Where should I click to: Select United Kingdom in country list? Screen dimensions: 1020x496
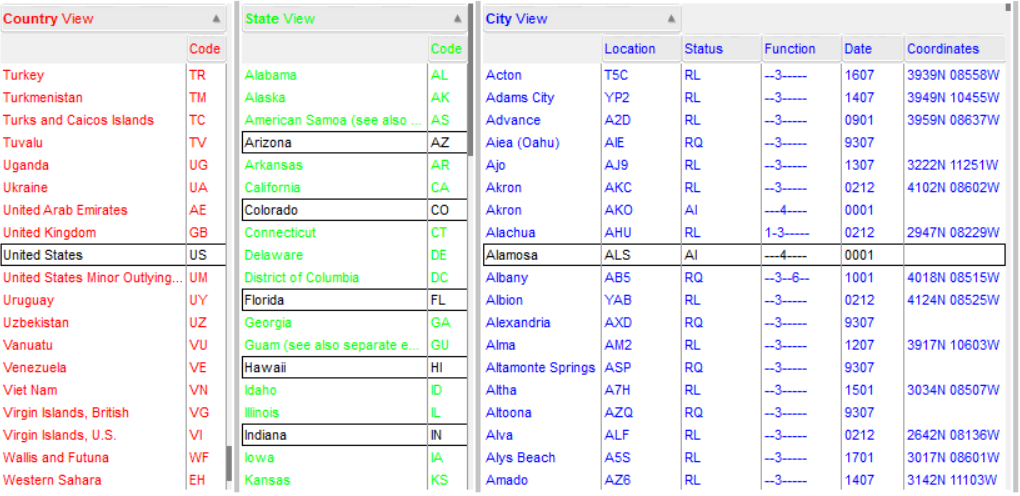coord(113,232)
